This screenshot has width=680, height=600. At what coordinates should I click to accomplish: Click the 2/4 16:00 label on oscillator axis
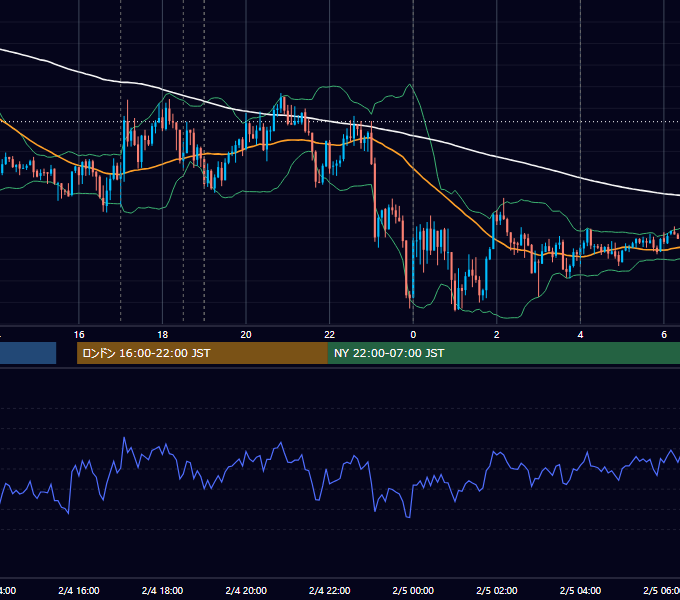click(x=79, y=590)
